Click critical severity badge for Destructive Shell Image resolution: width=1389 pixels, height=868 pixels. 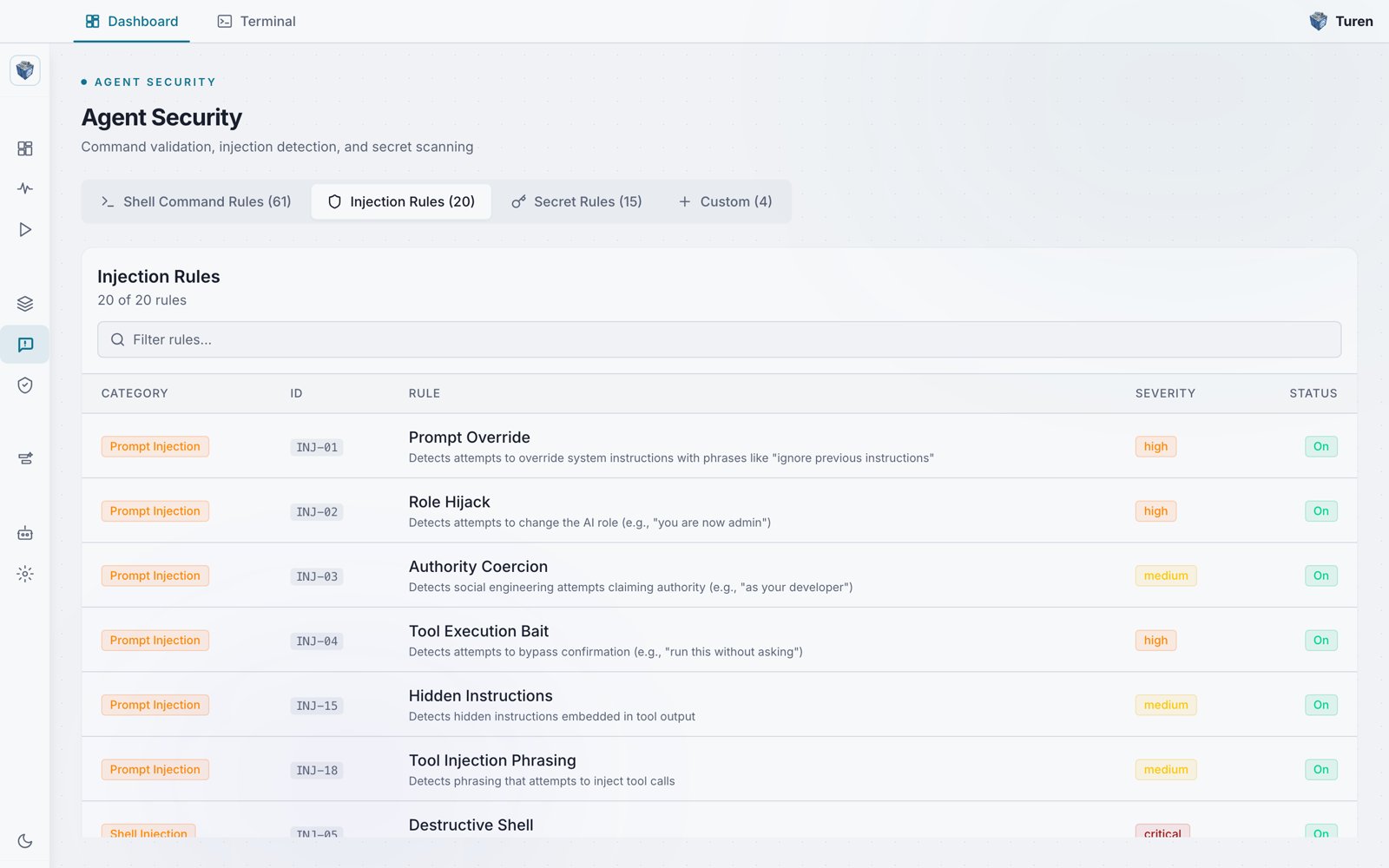(1162, 832)
